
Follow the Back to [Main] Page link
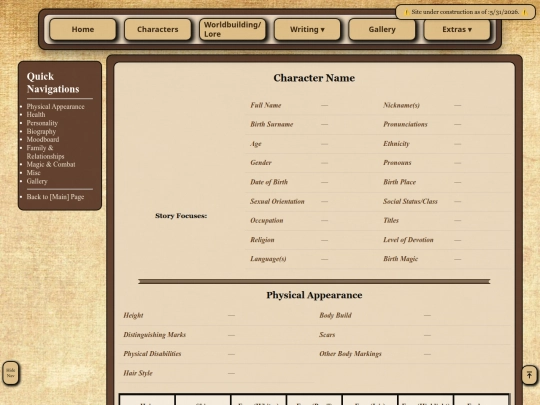[x=55, y=197]
